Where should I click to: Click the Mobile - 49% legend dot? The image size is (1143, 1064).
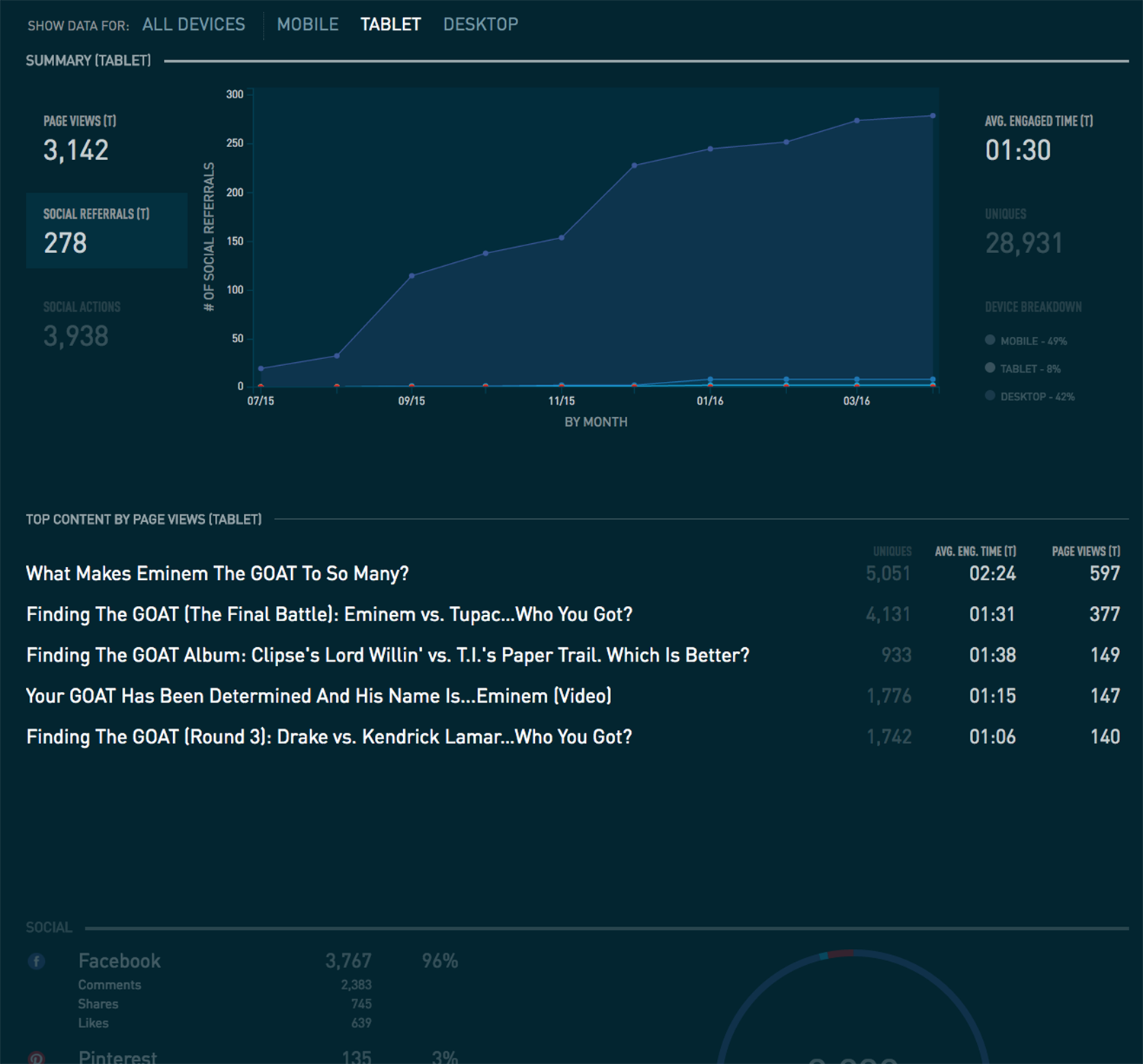pos(990,340)
